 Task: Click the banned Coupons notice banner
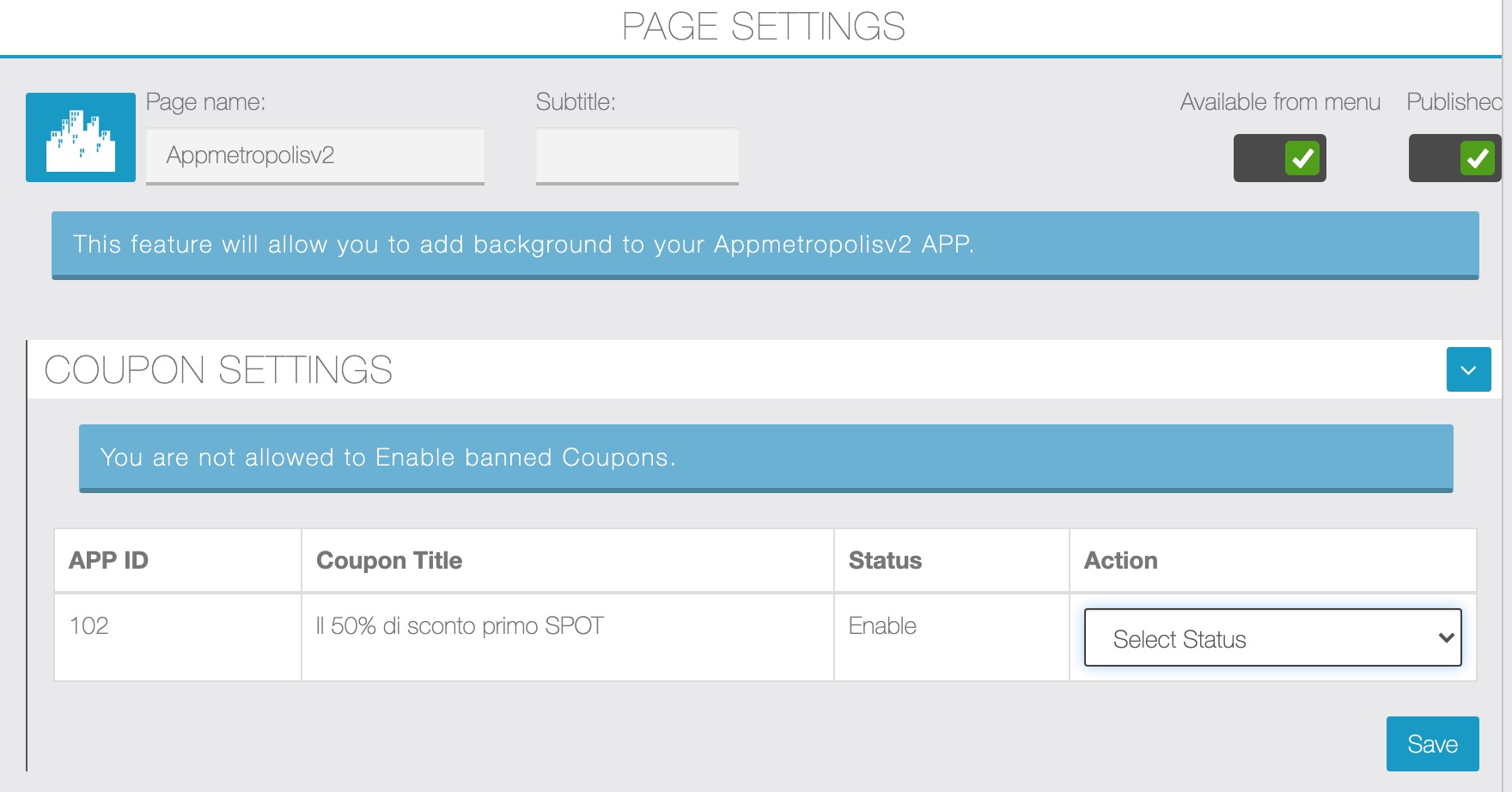[766, 458]
